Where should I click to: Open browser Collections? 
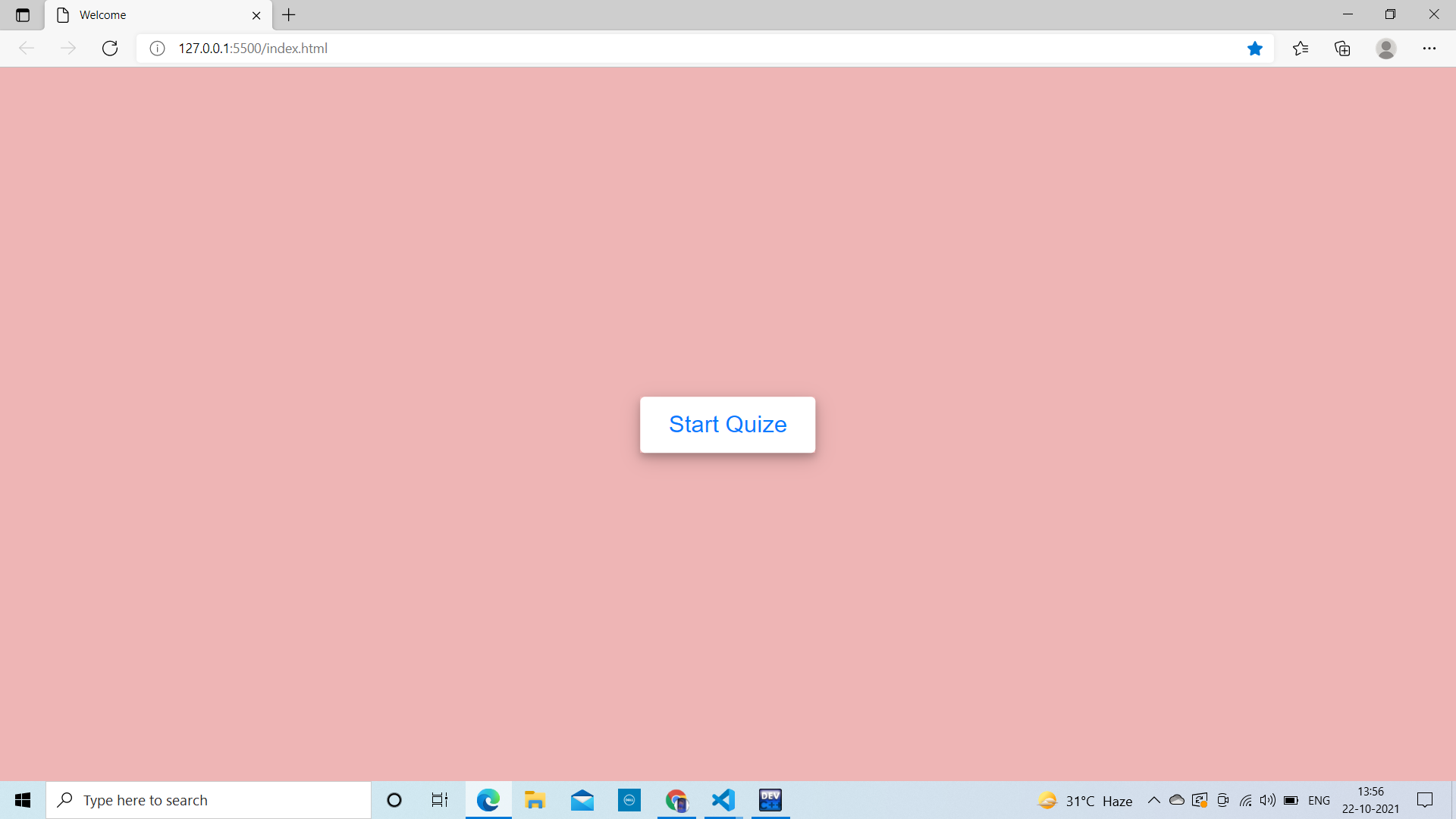(1343, 48)
